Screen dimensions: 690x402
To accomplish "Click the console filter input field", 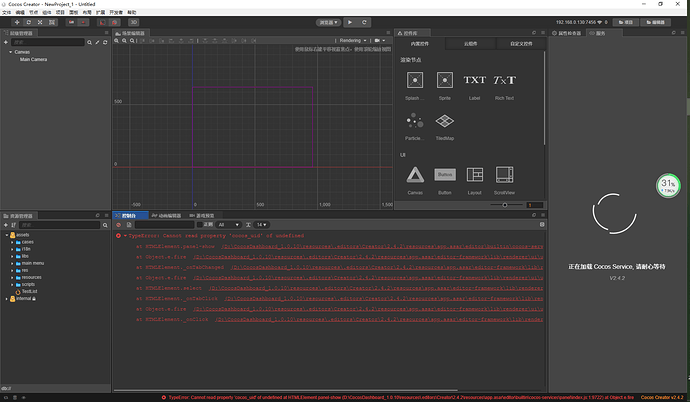I will (x=165, y=225).
